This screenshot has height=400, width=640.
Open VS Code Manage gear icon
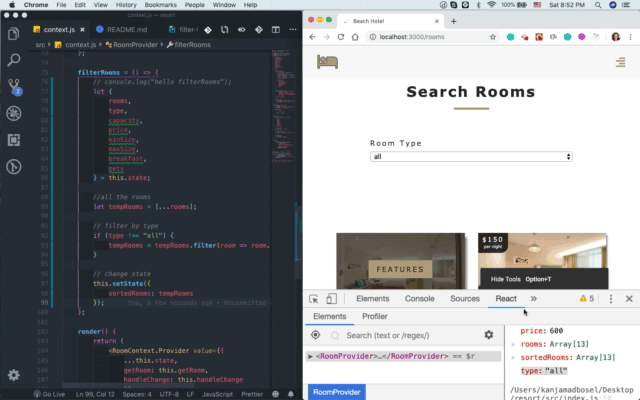(13, 375)
